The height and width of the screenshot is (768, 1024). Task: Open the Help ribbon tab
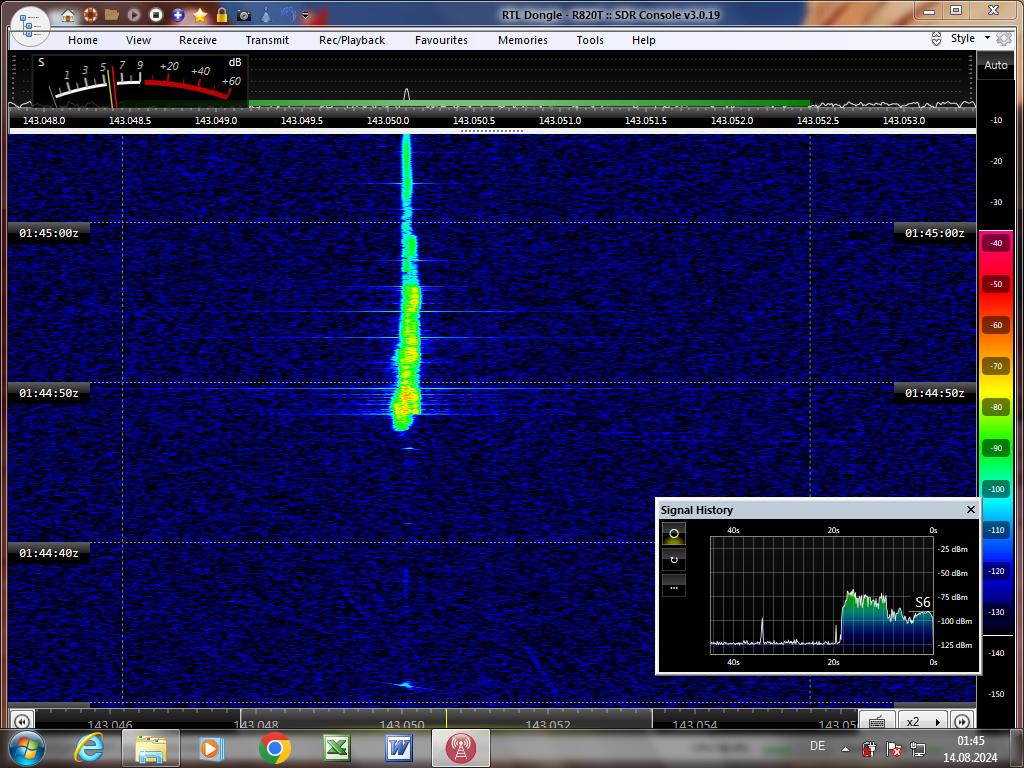tap(644, 40)
